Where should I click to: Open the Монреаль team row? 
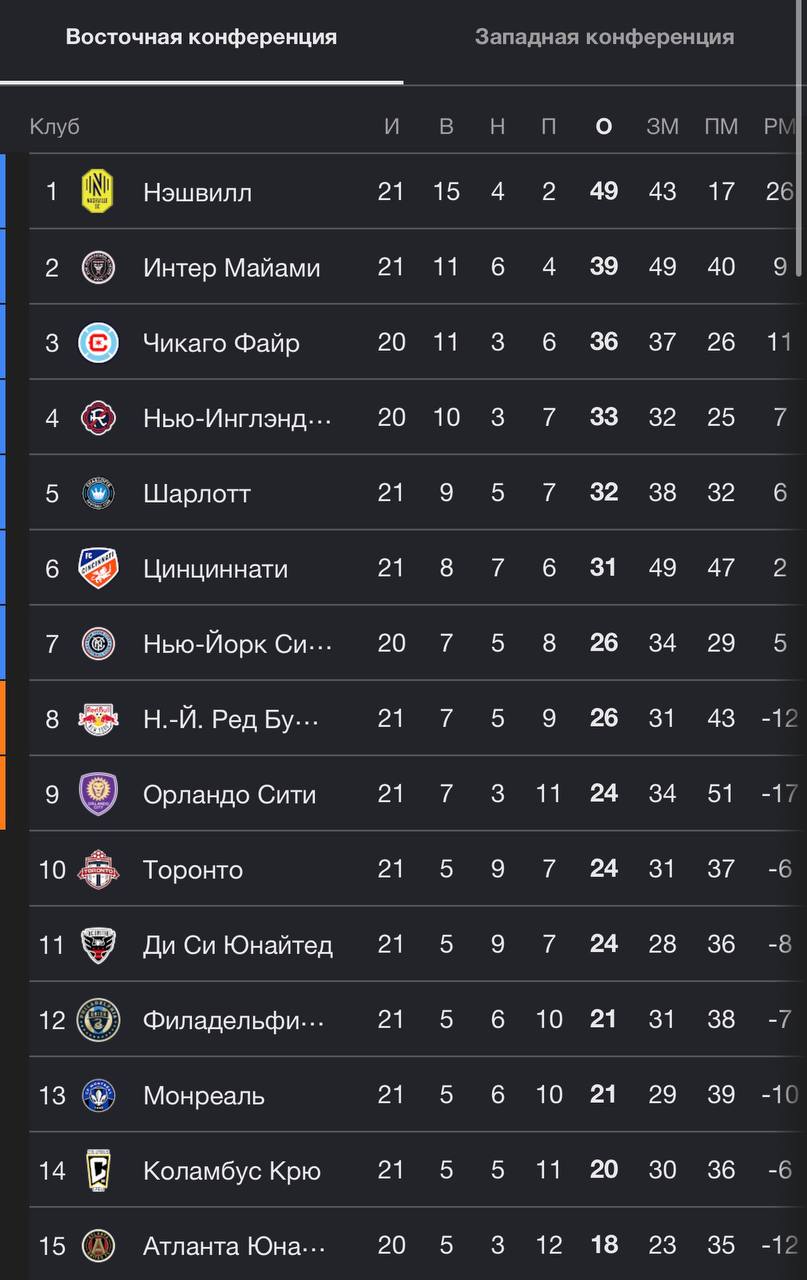point(415,1095)
